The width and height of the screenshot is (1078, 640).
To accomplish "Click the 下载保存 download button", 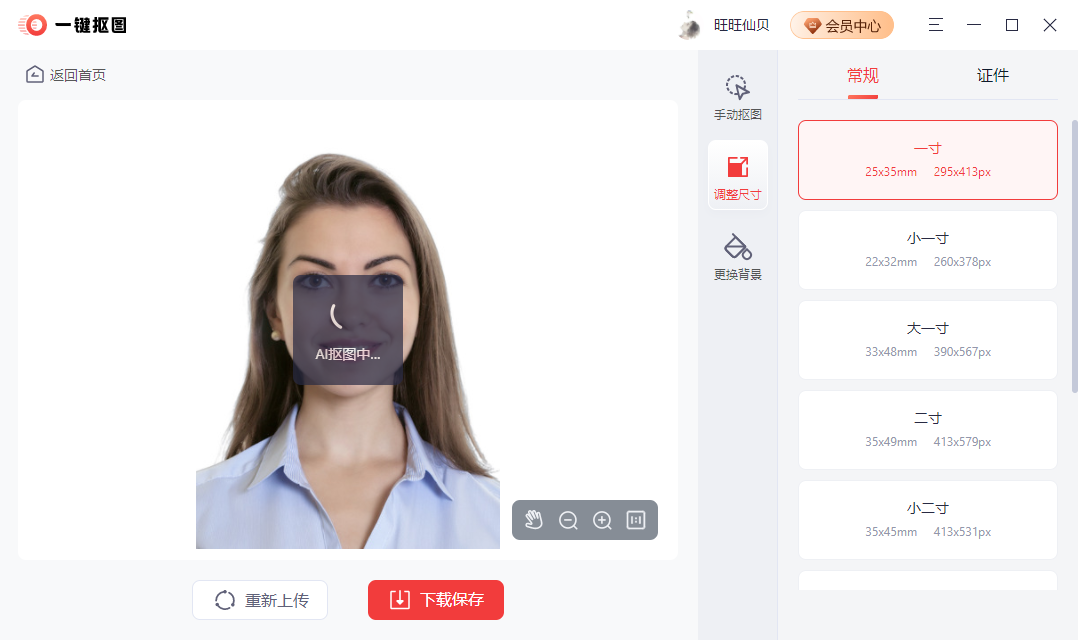I will [435, 600].
